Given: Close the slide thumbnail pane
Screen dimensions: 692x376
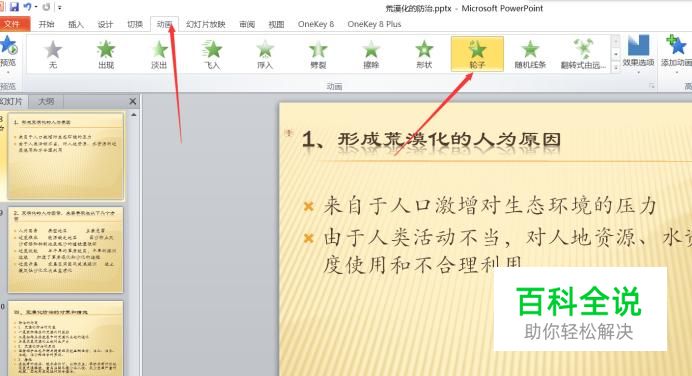Looking at the screenshot, I should coord(132,102).
